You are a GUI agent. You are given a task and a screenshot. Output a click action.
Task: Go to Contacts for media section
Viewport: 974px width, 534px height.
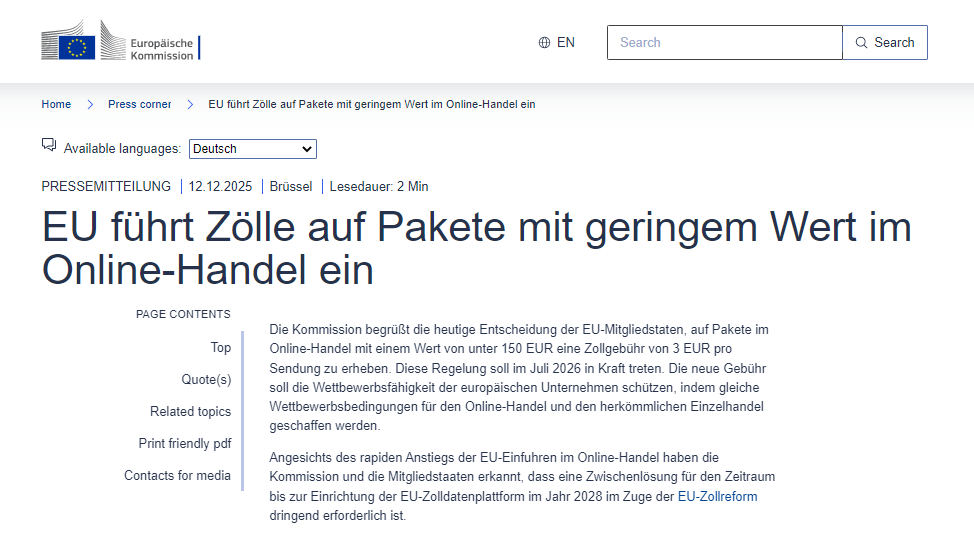click(x=177, y=476)
